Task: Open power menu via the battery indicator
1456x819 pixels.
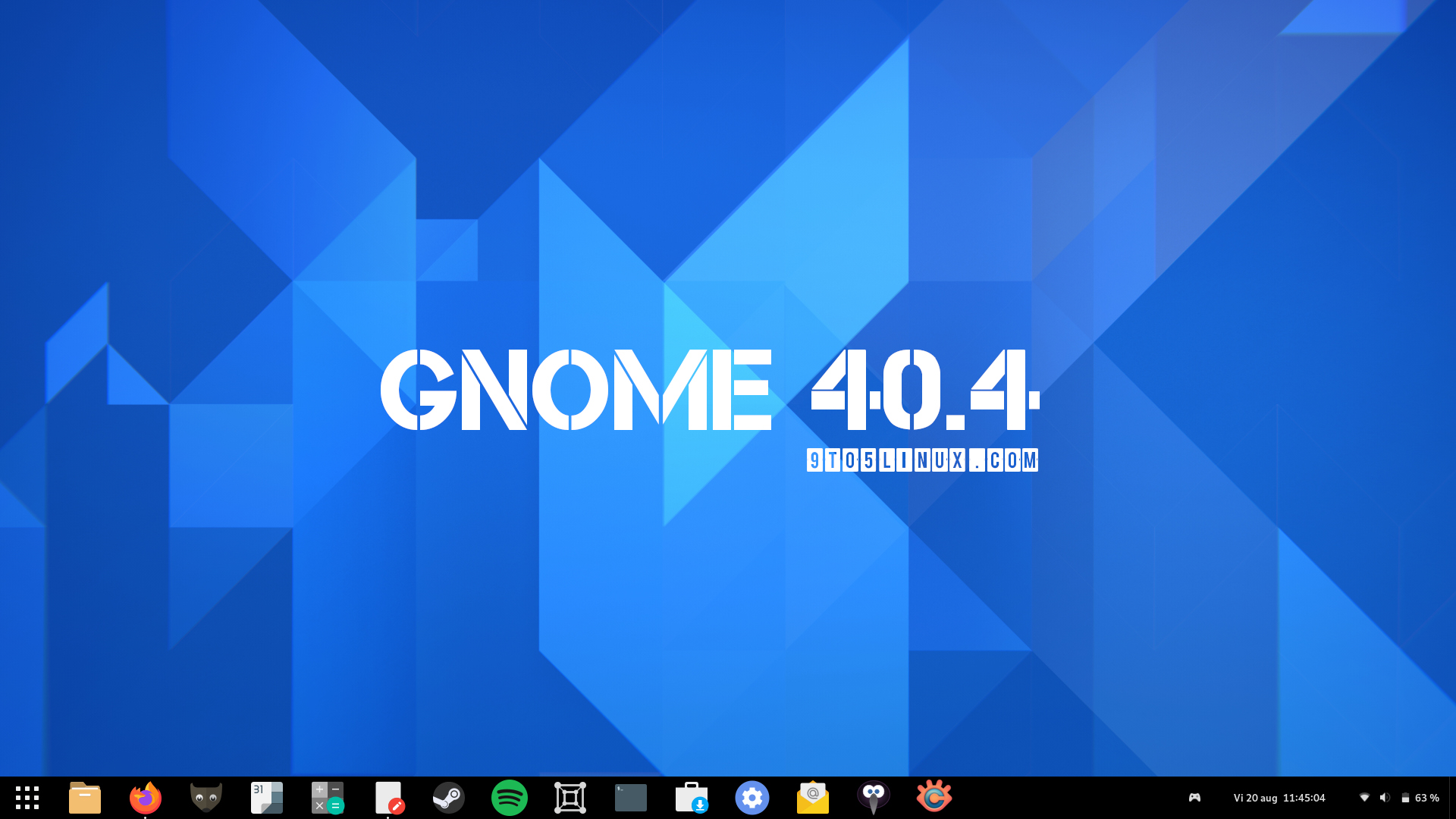Action: point(1406,798)
